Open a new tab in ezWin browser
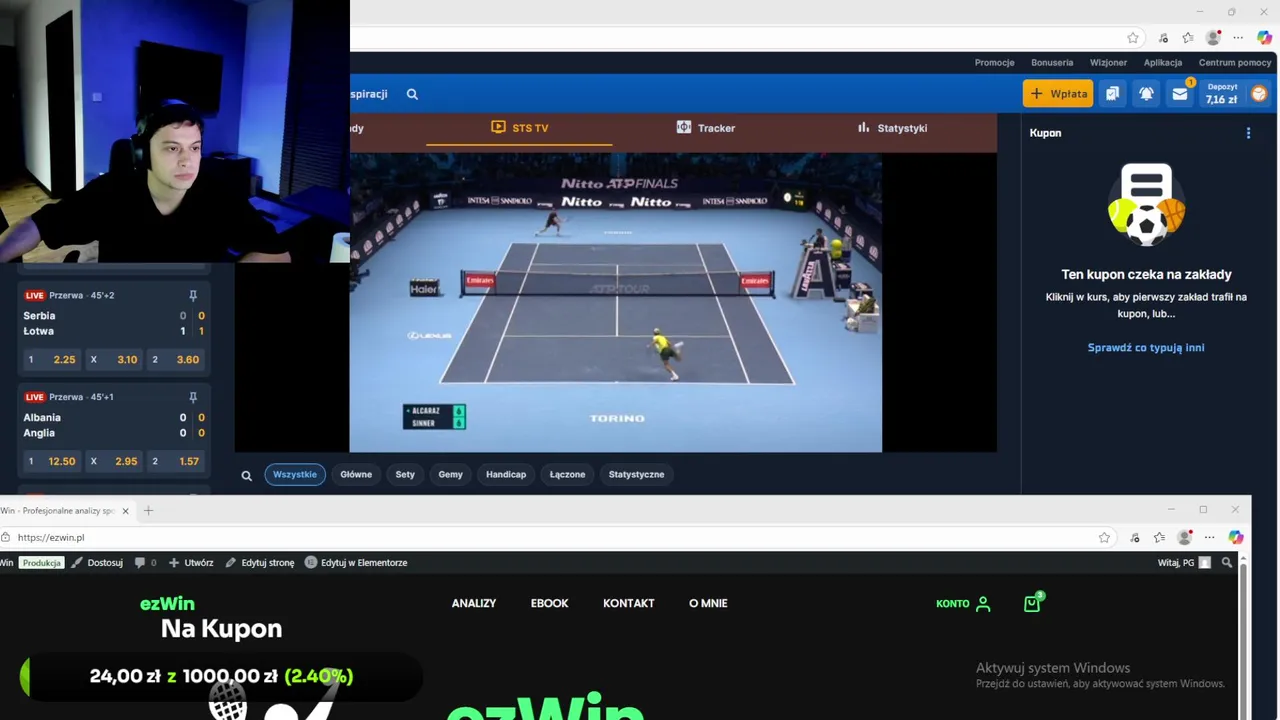1280x720 pixels. click(x=148, y=511)
